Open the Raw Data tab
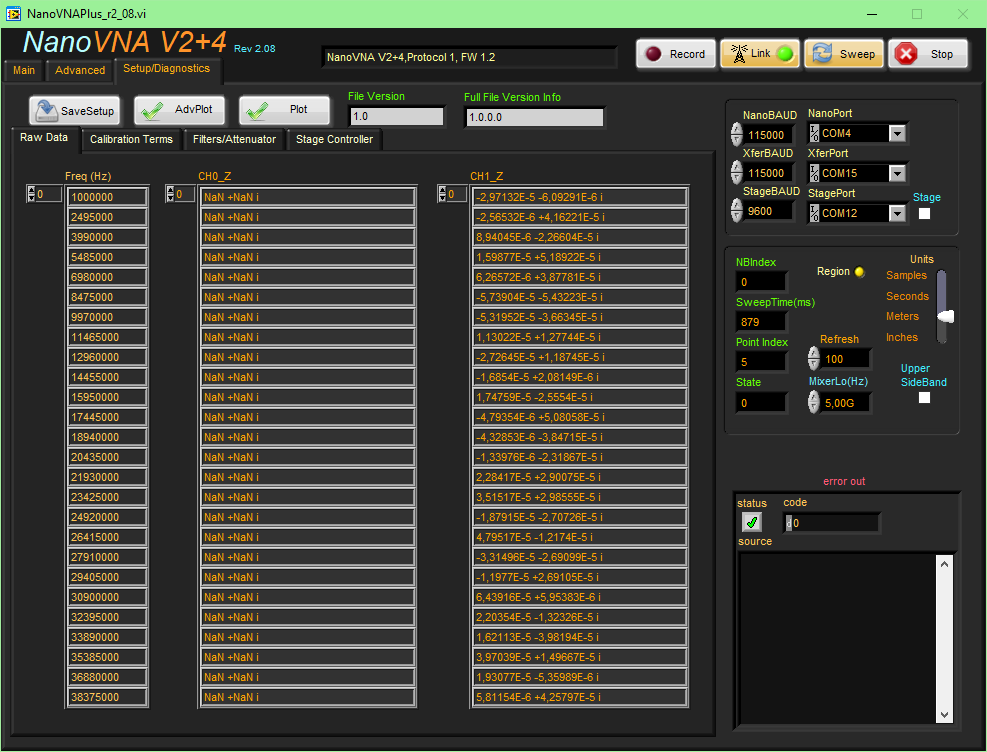987x752 pixels. coord(44,138)
